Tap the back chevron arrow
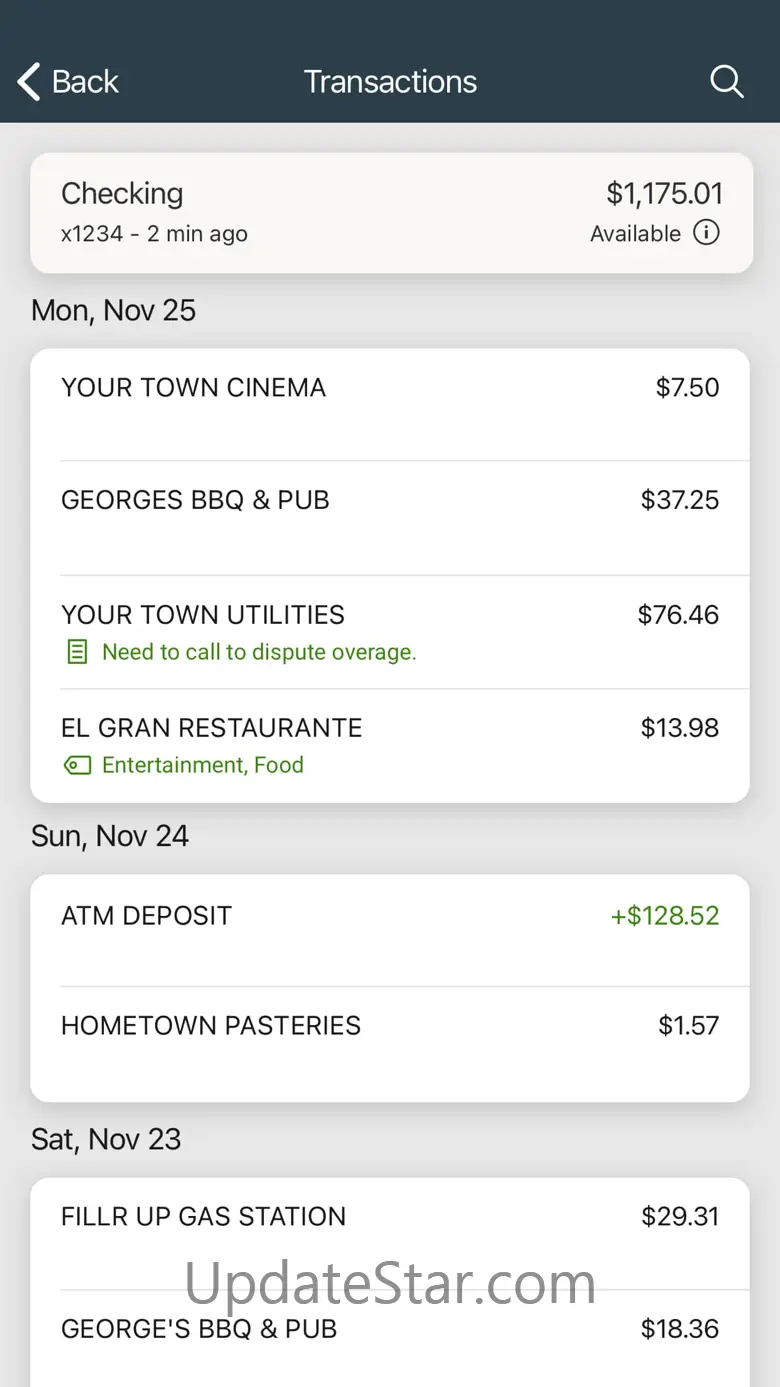 (x=29, y=82)
